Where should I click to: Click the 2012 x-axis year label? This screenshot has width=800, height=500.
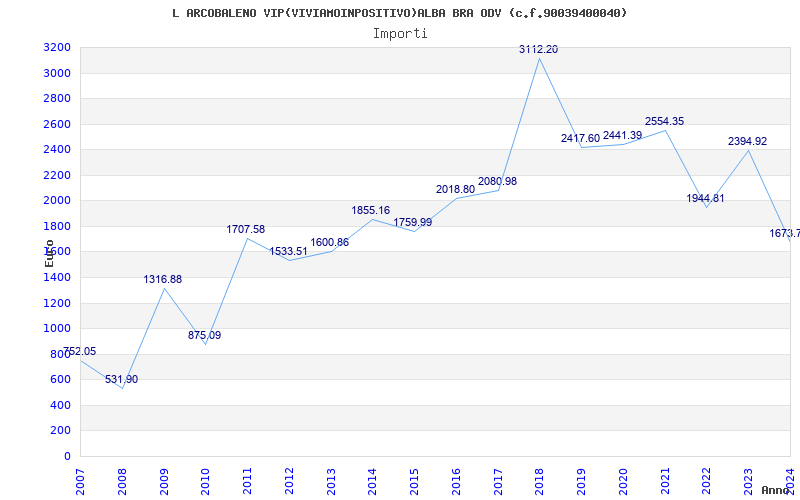click(x=289, y=482)
